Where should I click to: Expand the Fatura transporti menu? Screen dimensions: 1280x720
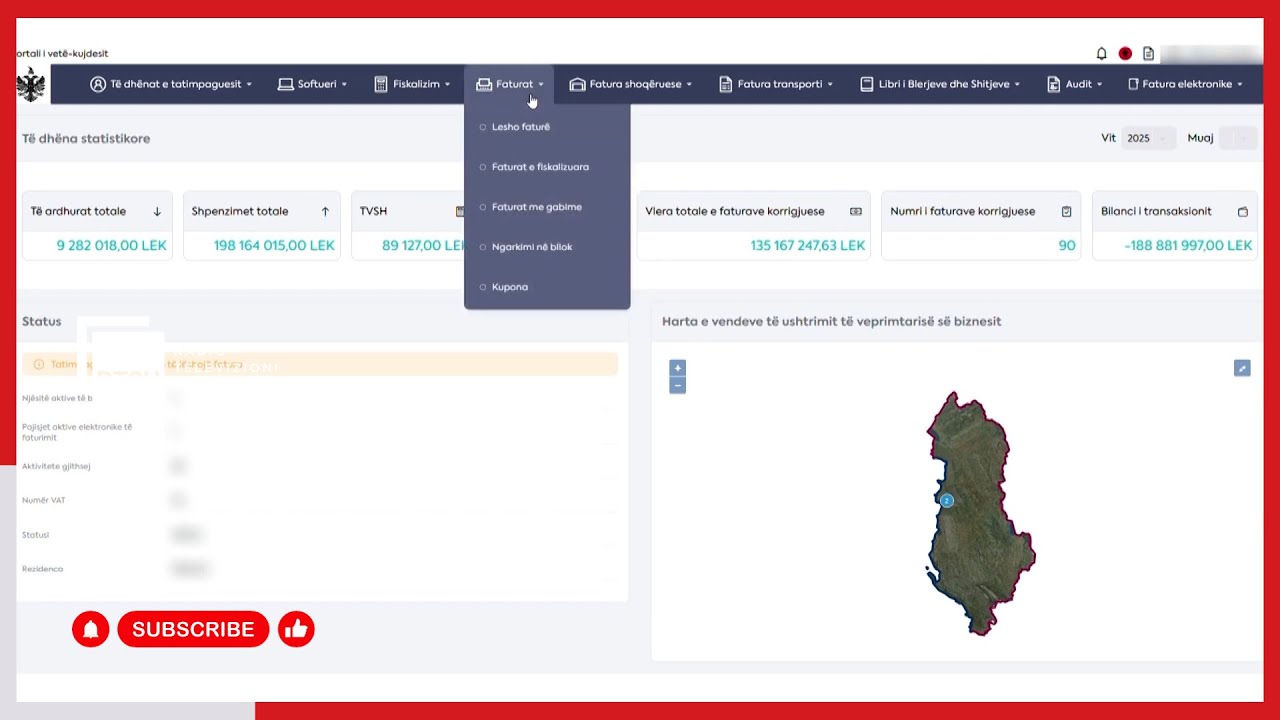[x=777, y=84]
